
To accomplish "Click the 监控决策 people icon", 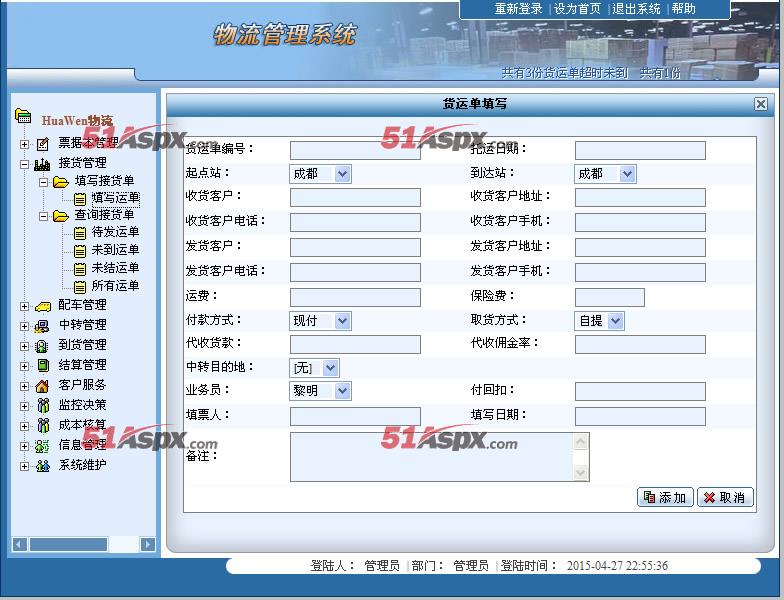I will click(x=43, y=406).
